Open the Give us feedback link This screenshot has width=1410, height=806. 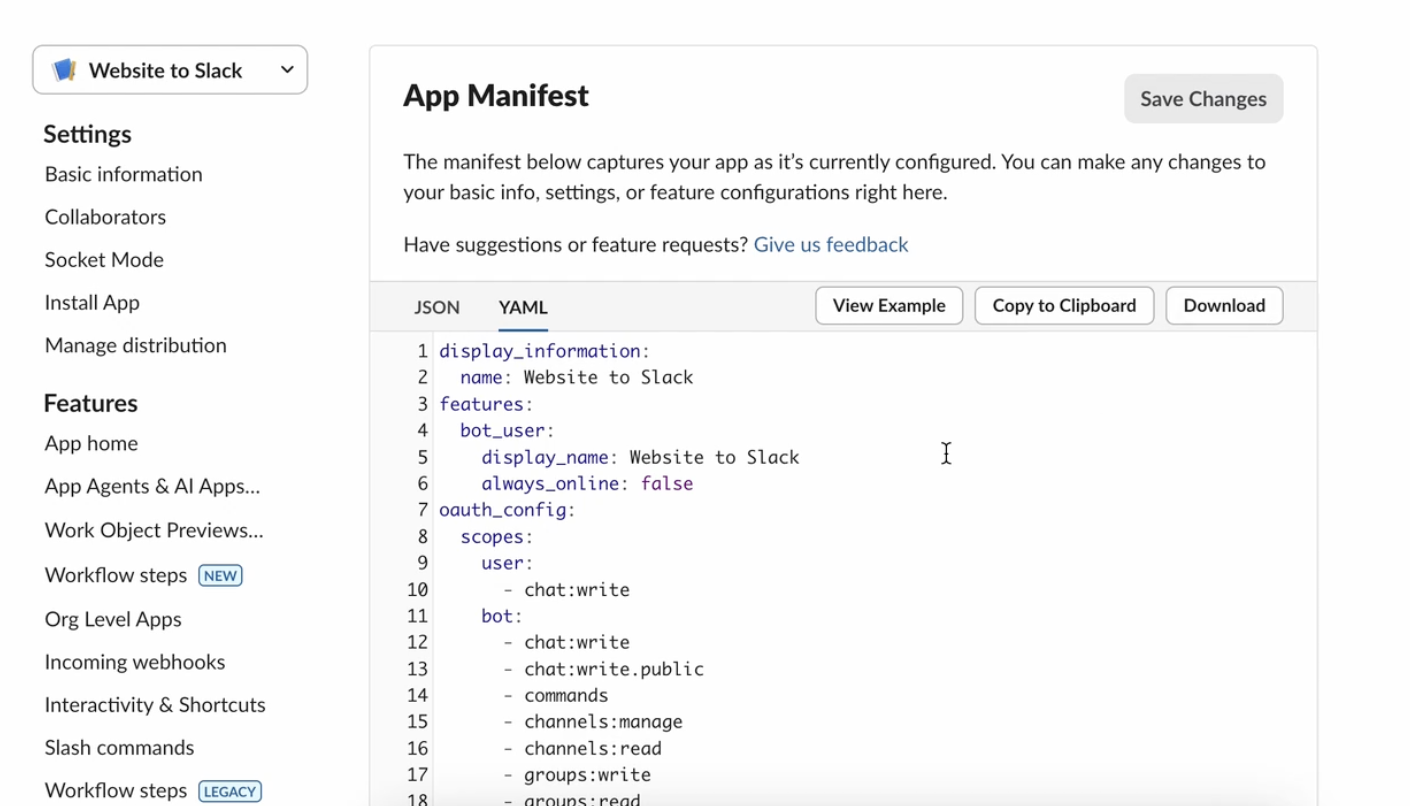tap(830, 245)
